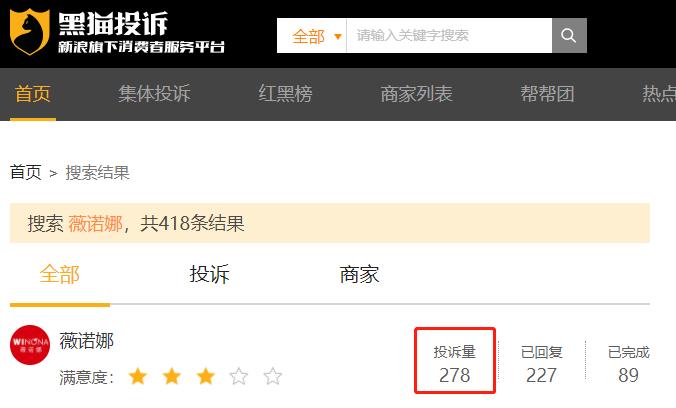Go to 商家列表 in navigation

416,94
